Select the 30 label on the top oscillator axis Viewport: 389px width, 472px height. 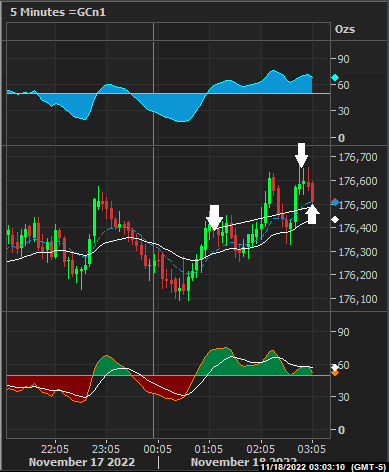coord(344,111)
